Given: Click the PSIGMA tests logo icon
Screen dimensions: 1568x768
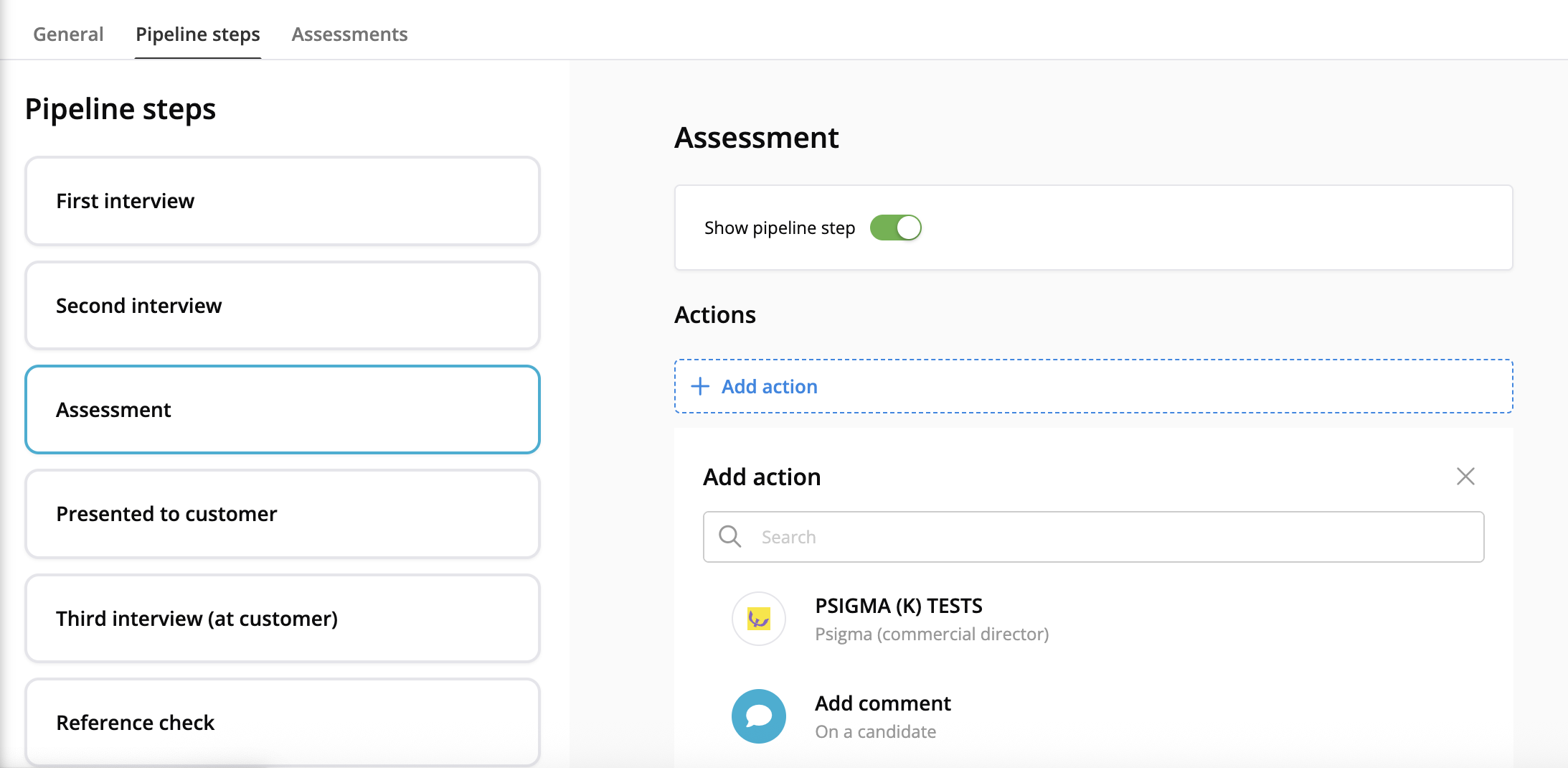Looking at the screenshot, I should [758, 618].
